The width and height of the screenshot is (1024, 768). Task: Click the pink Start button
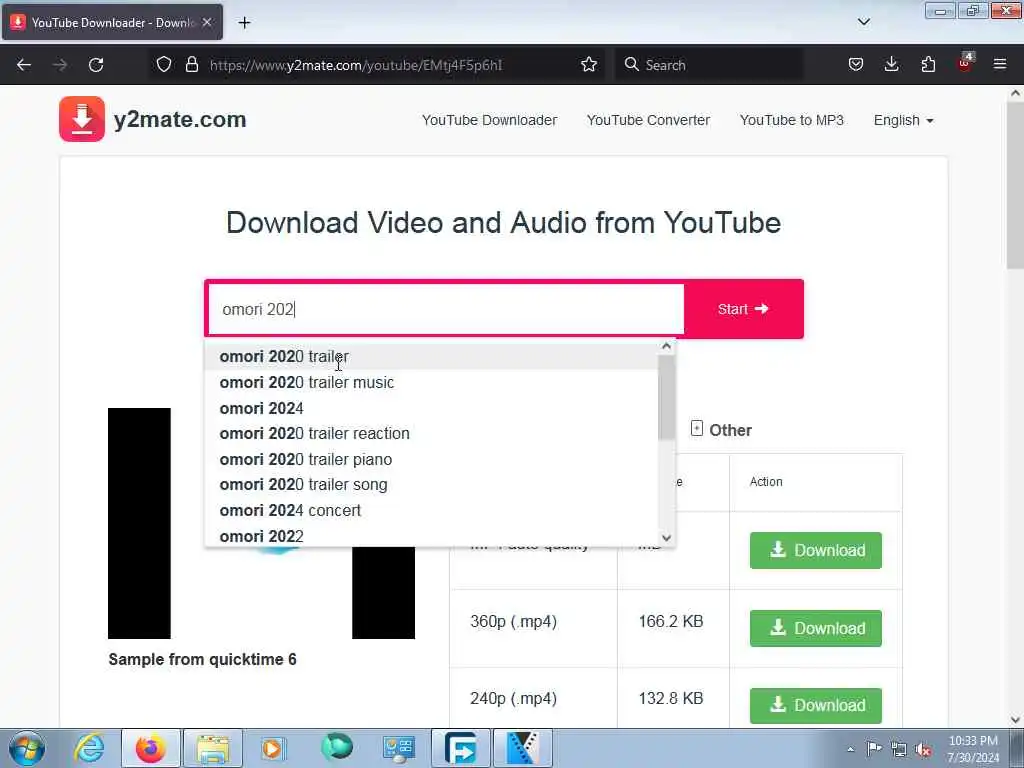(744, 309)
